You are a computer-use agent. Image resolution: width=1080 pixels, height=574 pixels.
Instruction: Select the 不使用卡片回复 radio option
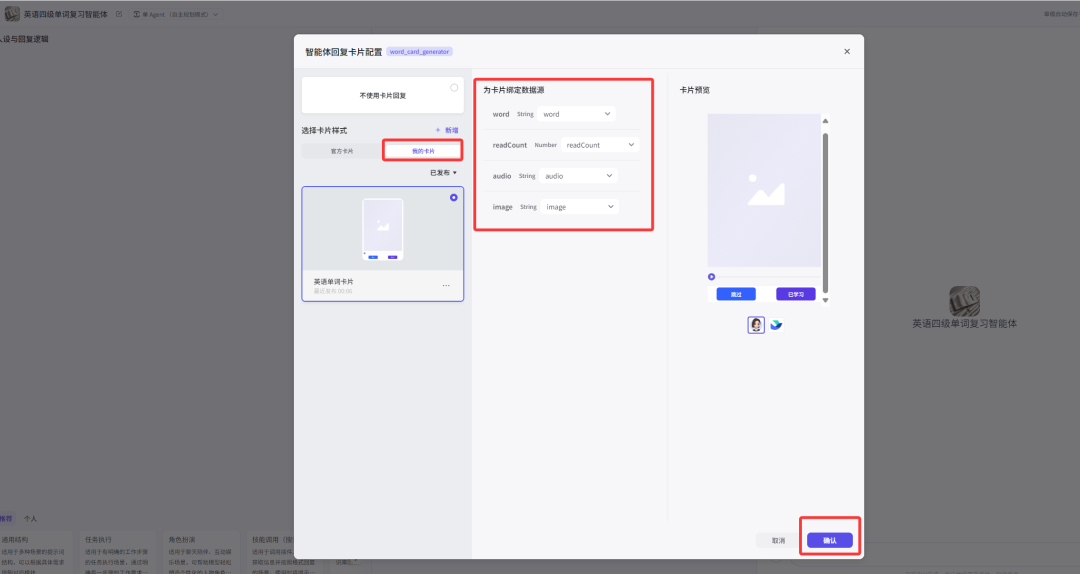454,88
